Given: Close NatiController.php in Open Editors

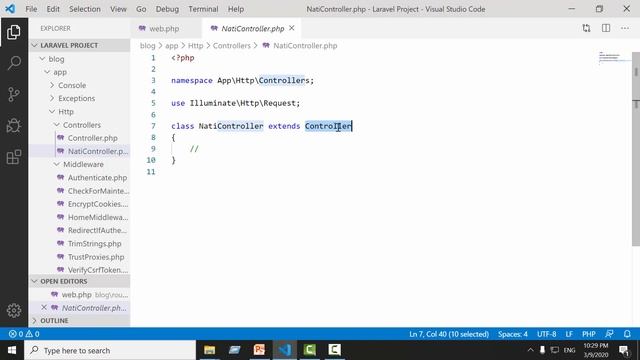Looking at the screenshot, I should pos(44,307).
